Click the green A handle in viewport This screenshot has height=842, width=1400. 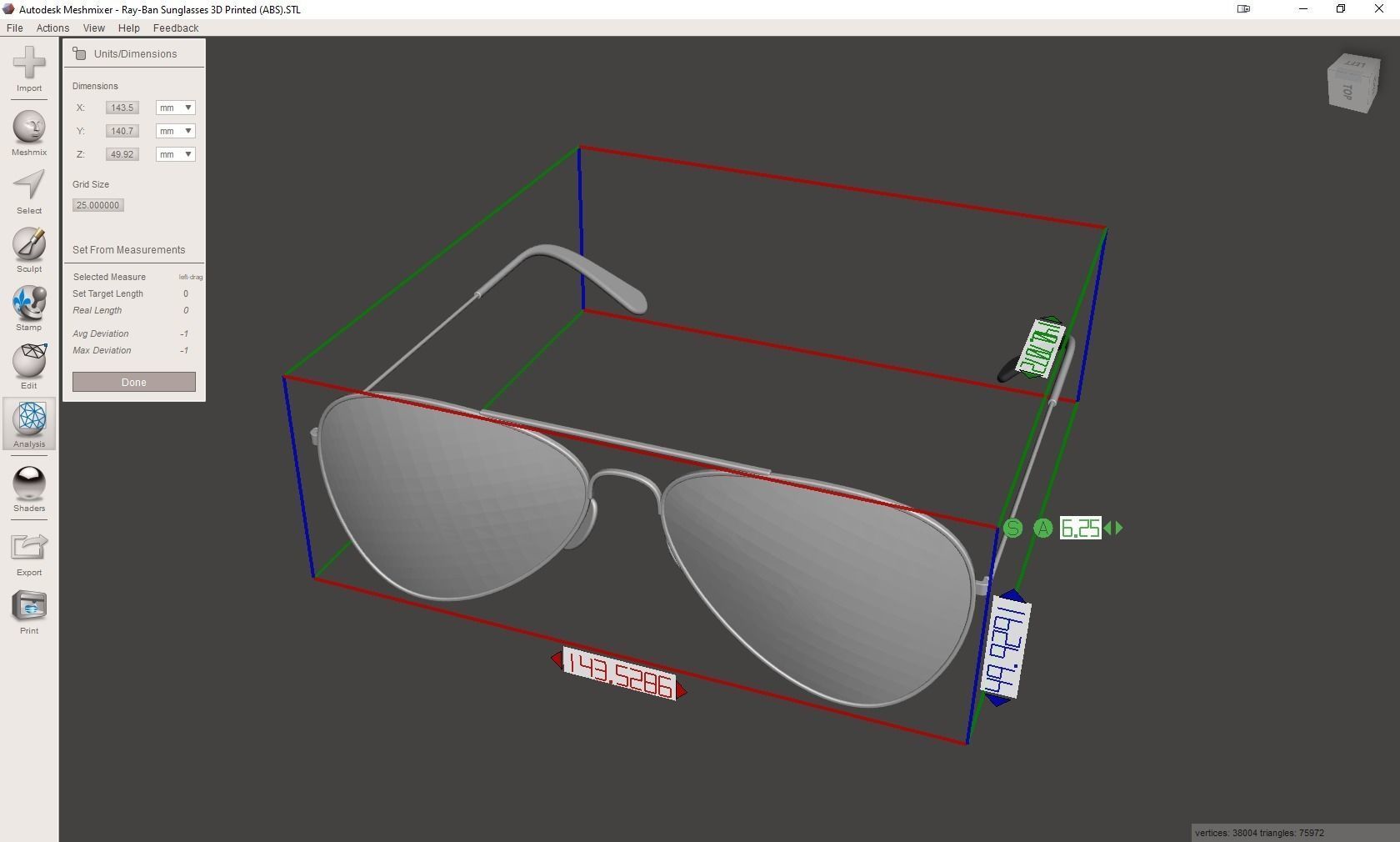(x=1042, y=528)
